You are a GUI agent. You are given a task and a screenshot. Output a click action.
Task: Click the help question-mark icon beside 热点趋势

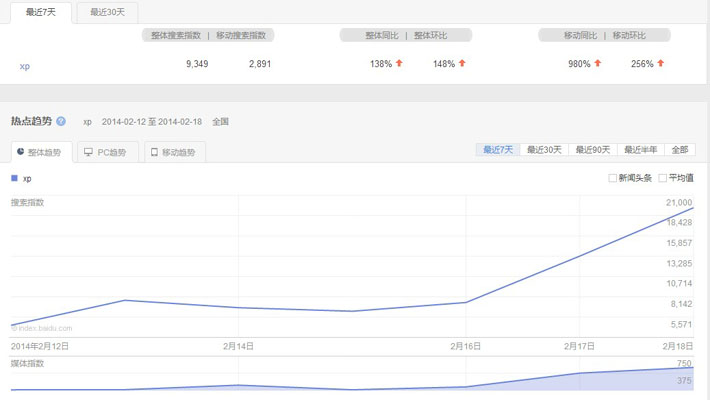pos(61,121)
